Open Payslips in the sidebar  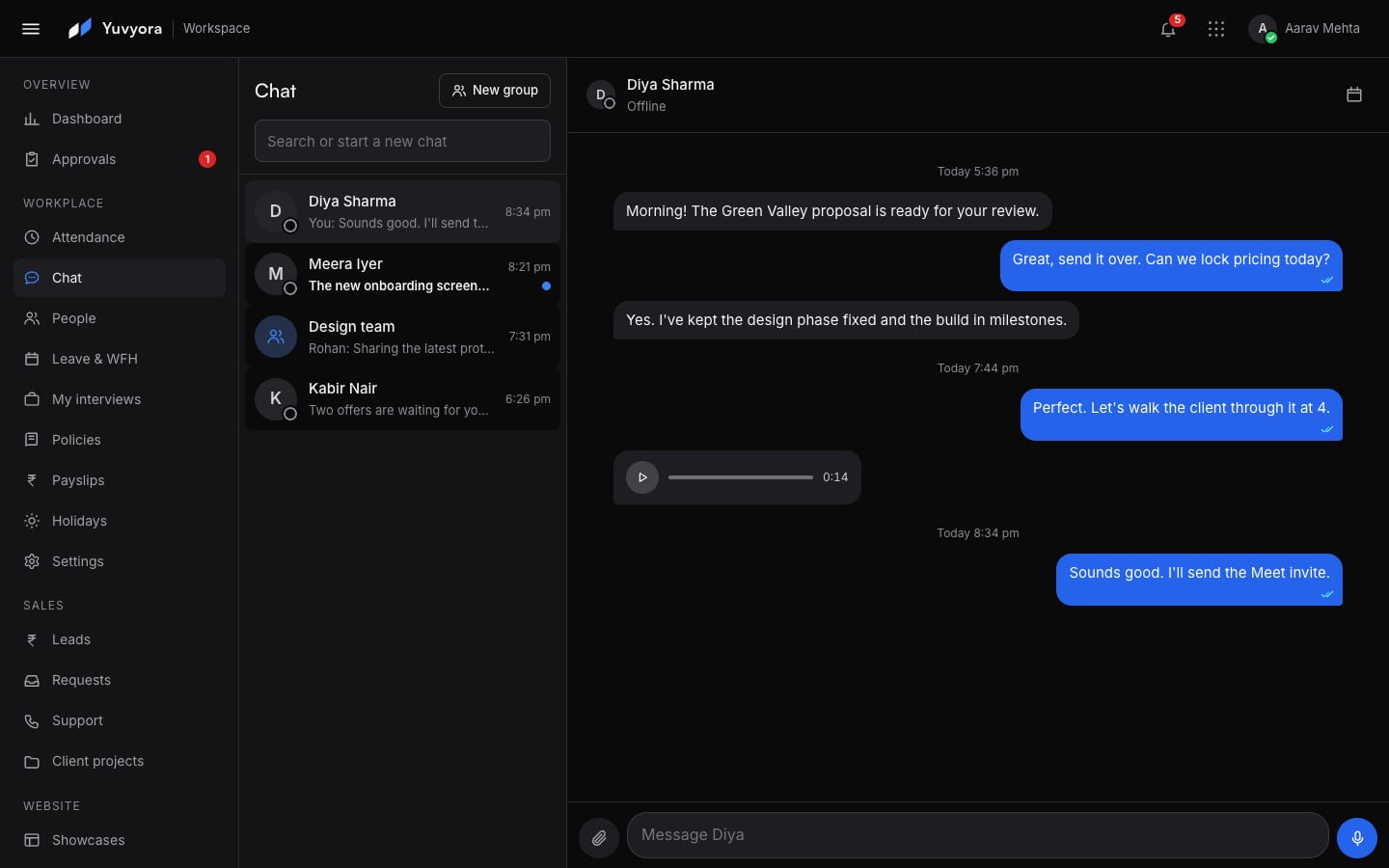tap(120, 480)
